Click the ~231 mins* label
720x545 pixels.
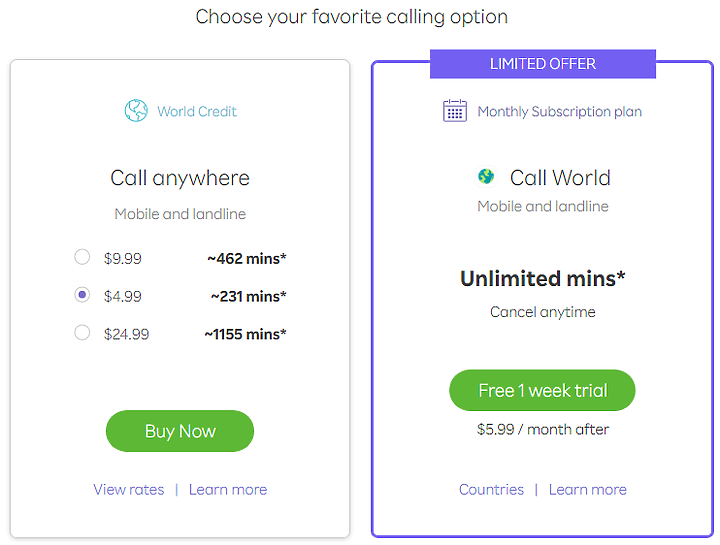(248, 296)
